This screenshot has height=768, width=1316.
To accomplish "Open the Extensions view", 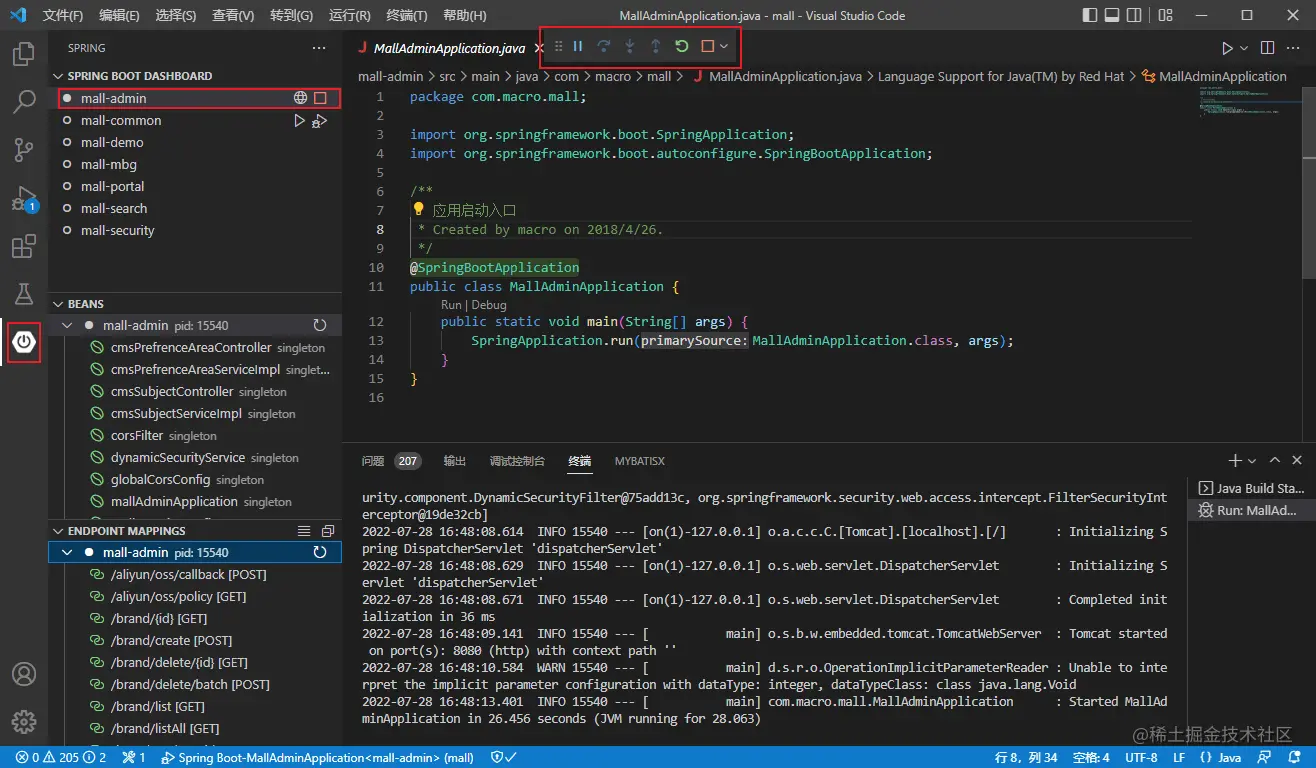I will (24, 246).
